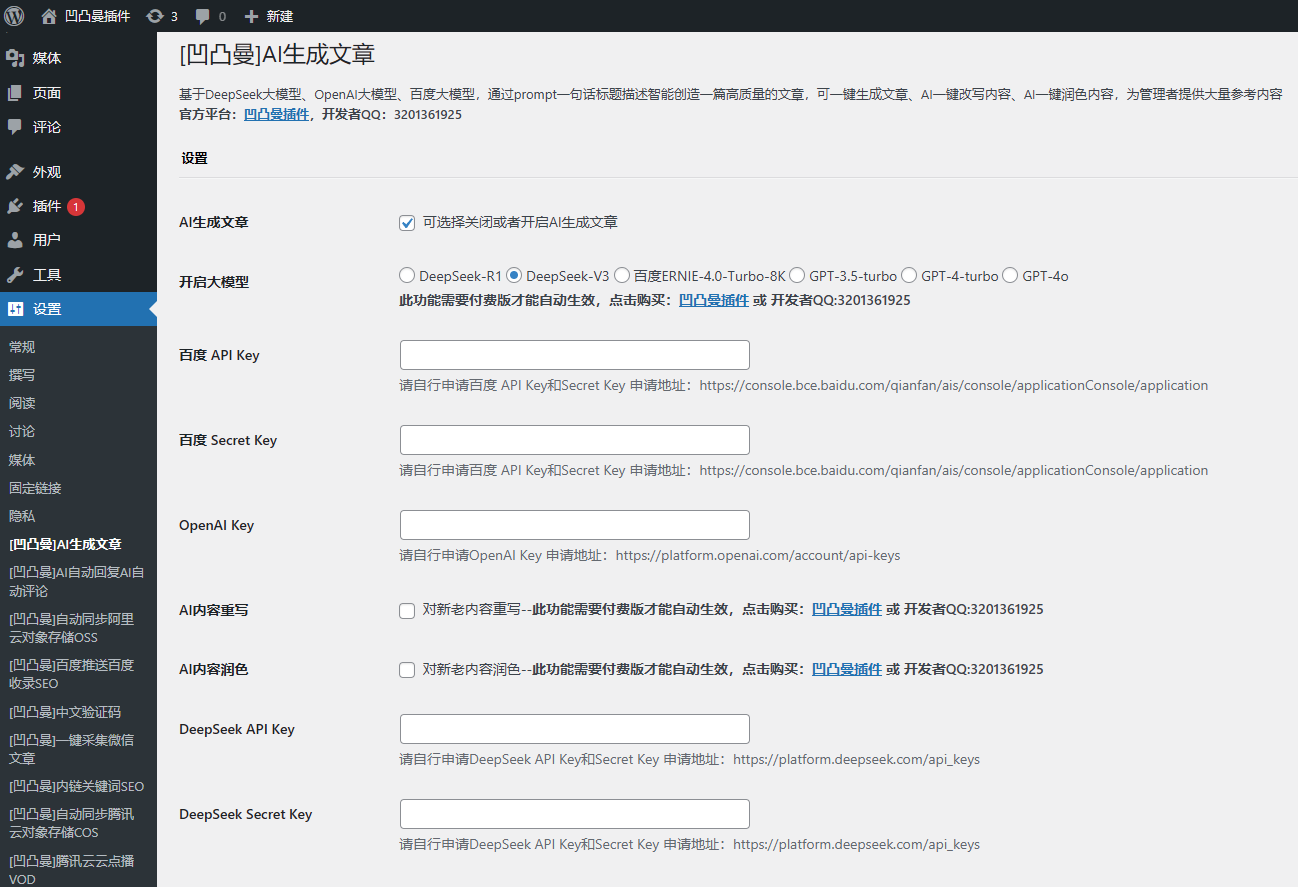Open the updates icon showing 3

155,16
